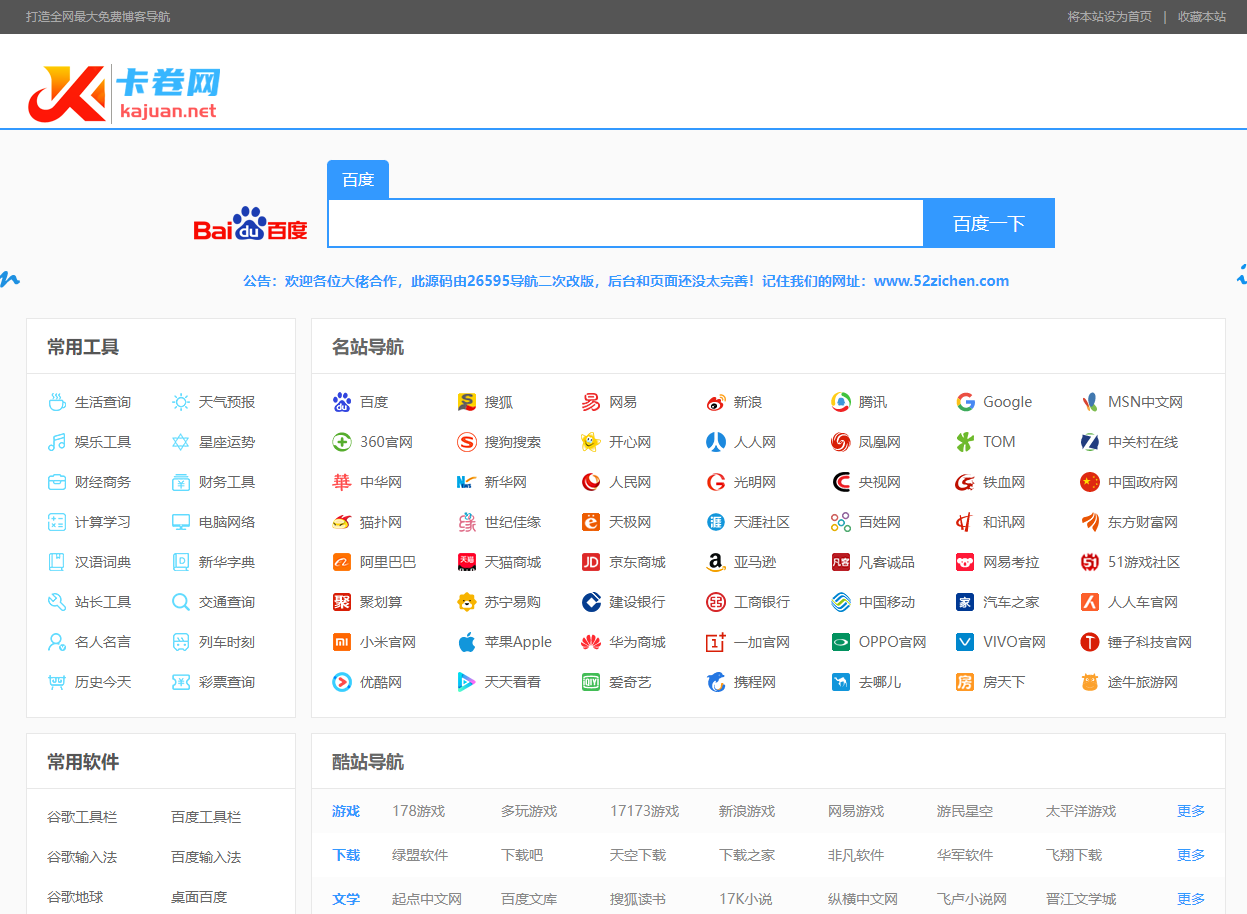Click the 卡卷网 kajuan.net site logo
The height and width of the screenshot is (914, 1247).
pyautogui.click(x=124, y=94)
